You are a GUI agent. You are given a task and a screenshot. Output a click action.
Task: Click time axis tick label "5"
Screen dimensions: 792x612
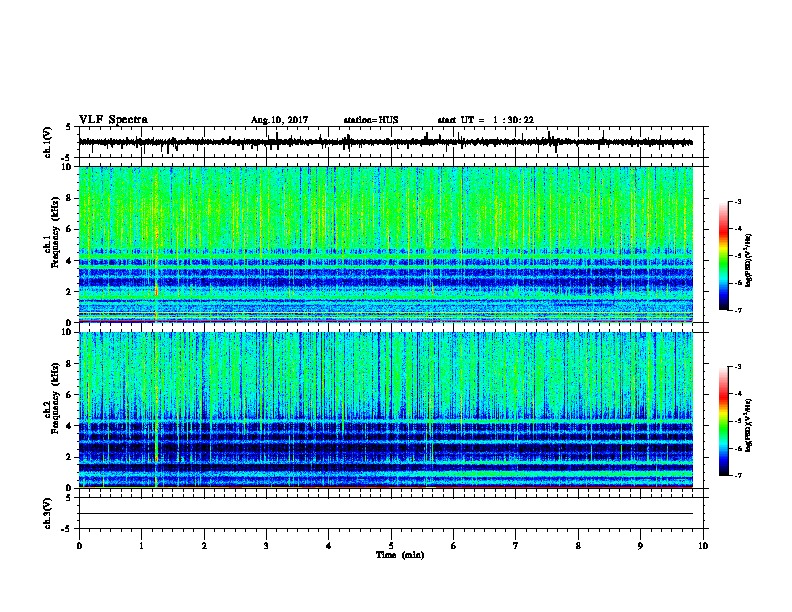[x=391, y=546]
